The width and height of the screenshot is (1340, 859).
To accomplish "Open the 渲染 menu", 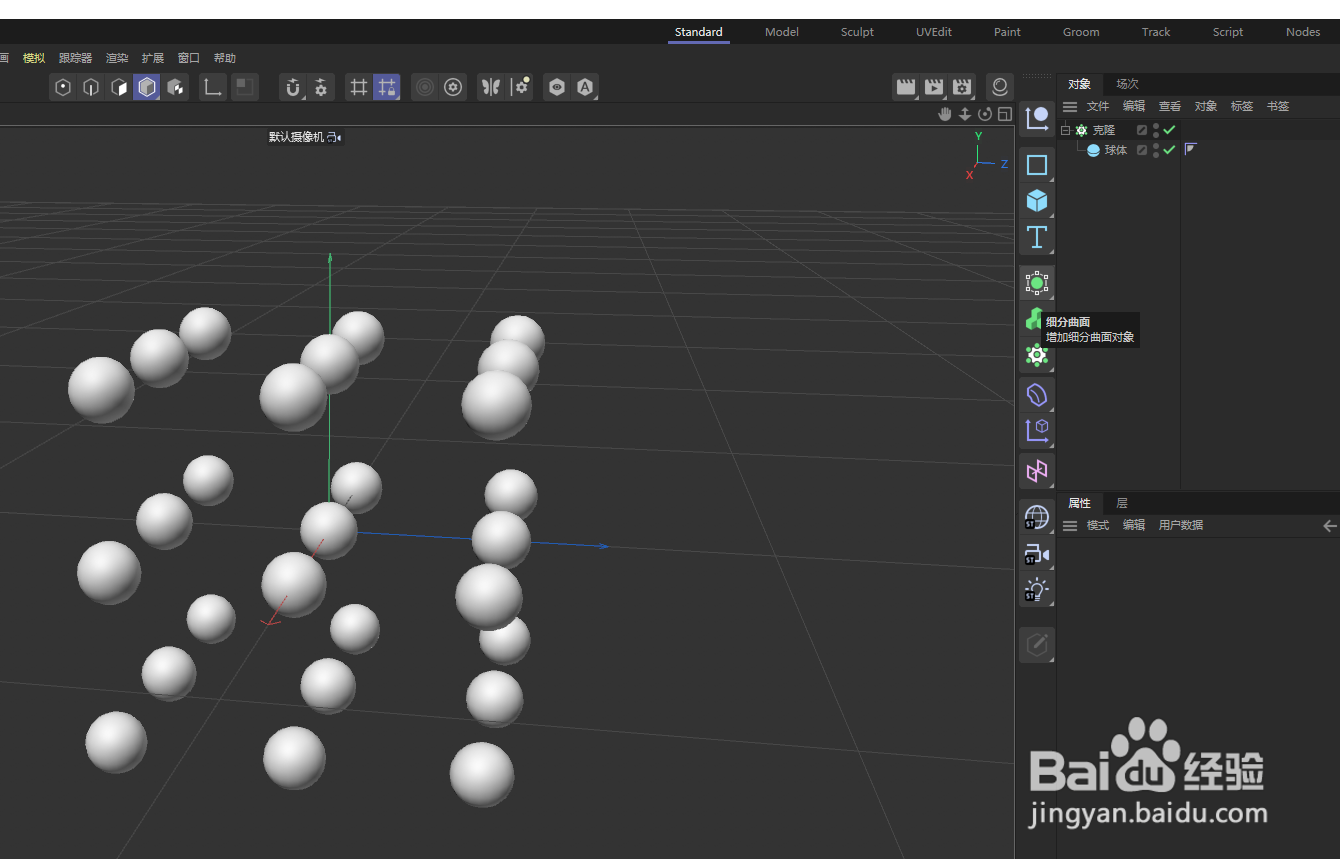I will coord(116,57).
